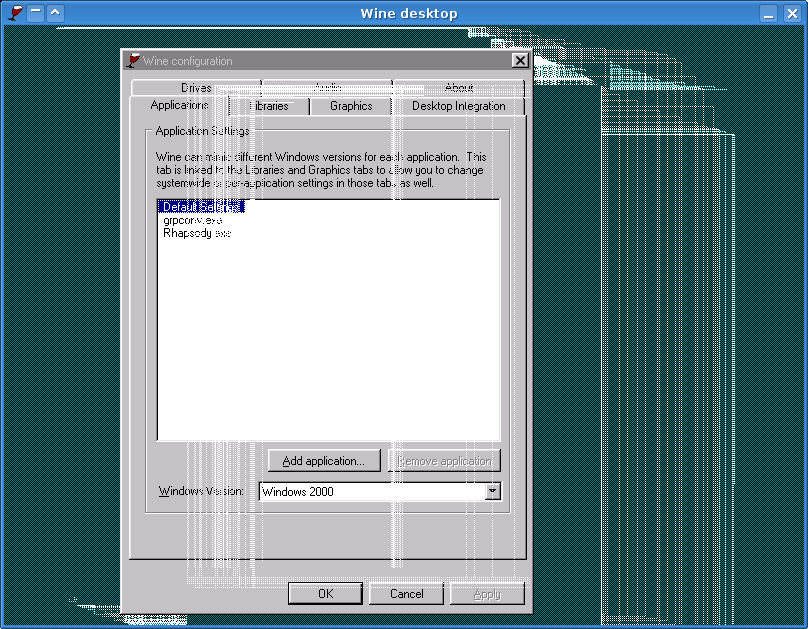Viewport: 808px width, 629px height.
Task: Click the Windows 2000 version combo box
Action: pos(370,492)
